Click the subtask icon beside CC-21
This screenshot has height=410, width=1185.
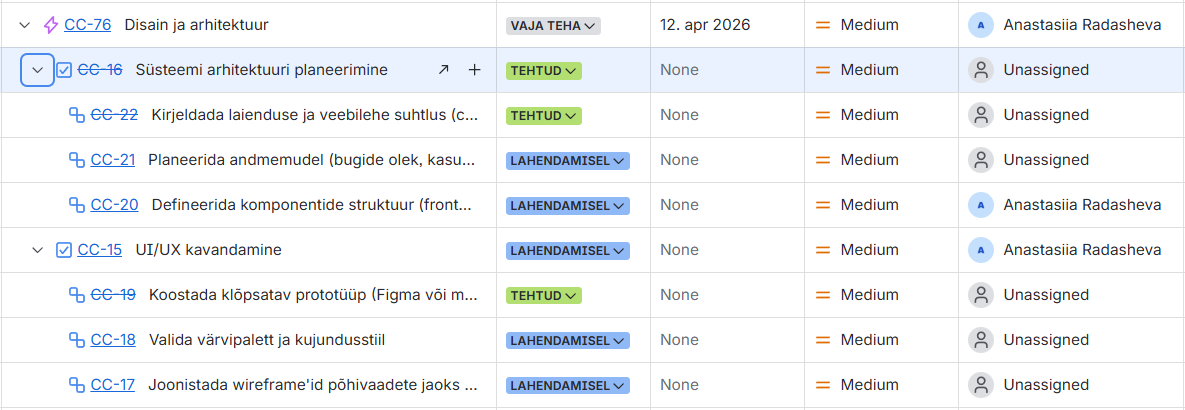click(x=76, y=160)
